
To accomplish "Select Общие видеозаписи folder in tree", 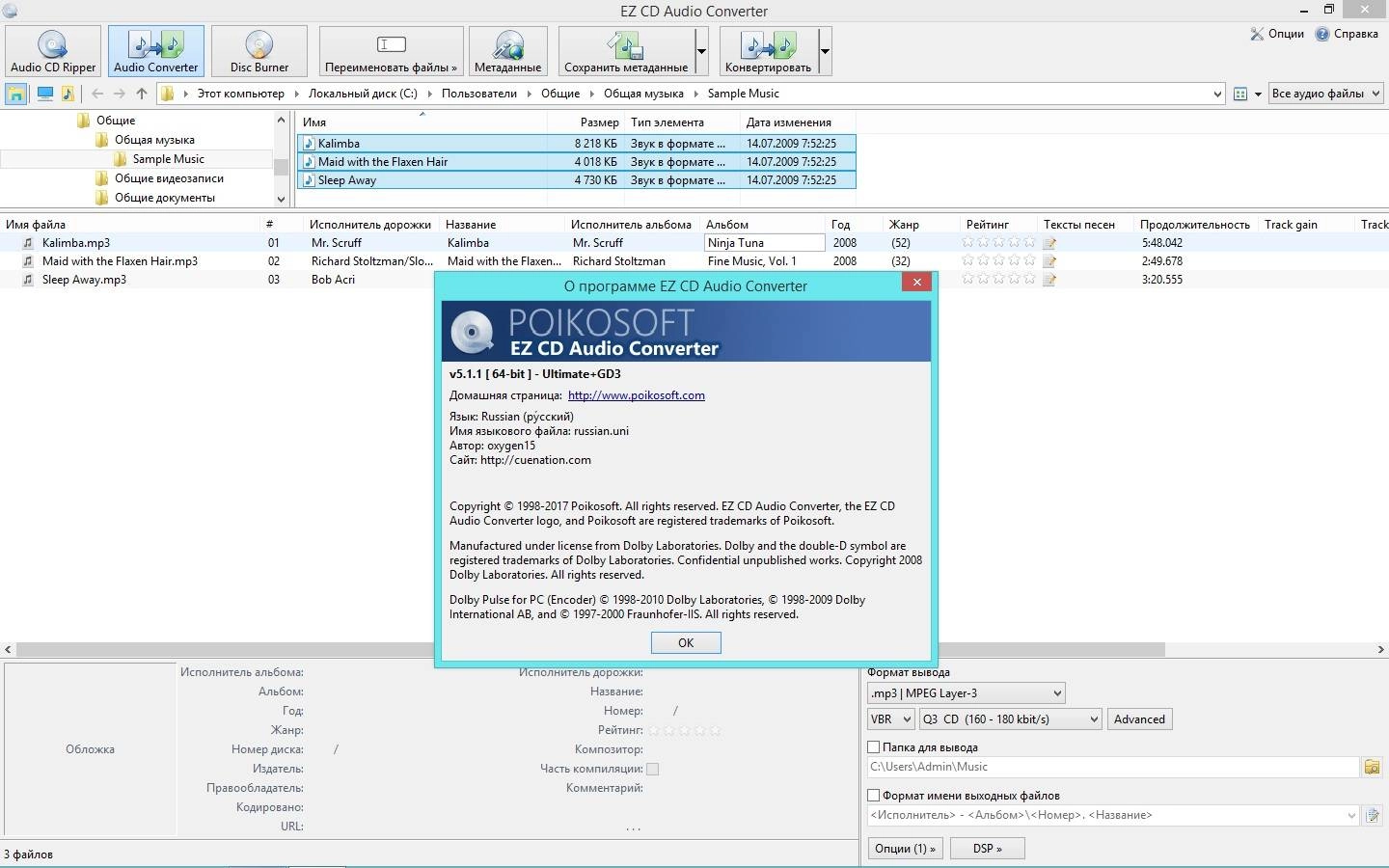I will 169,178.
